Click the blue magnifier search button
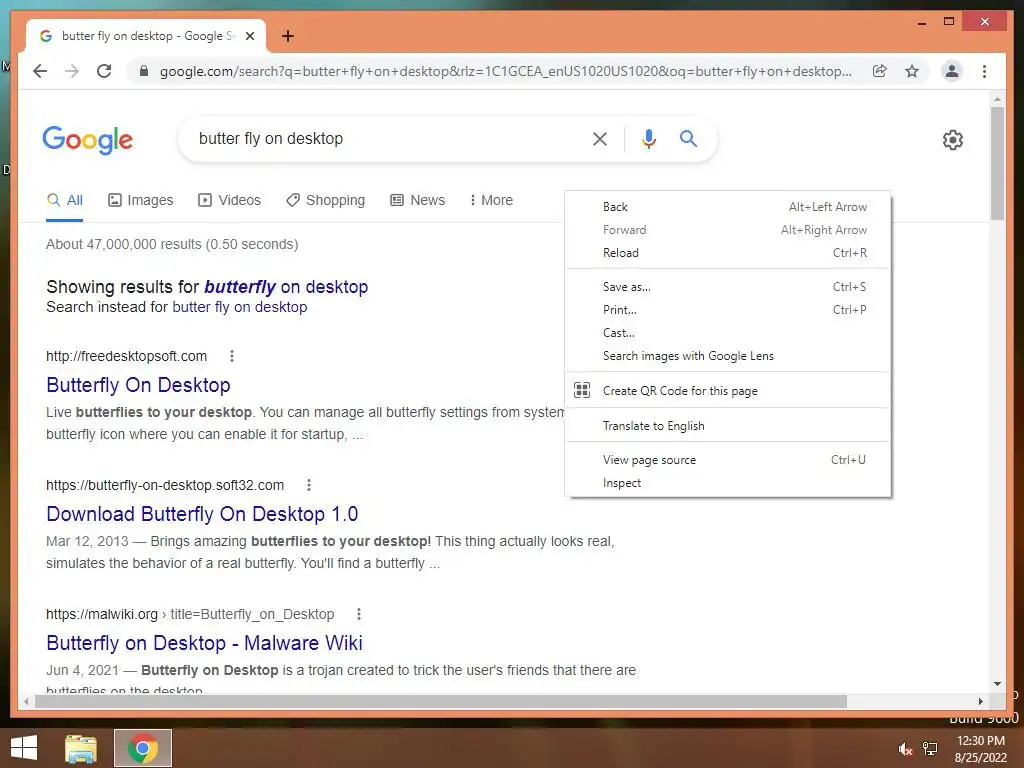The height and width of the screenshot is (768, 1024). coord(688,138)
